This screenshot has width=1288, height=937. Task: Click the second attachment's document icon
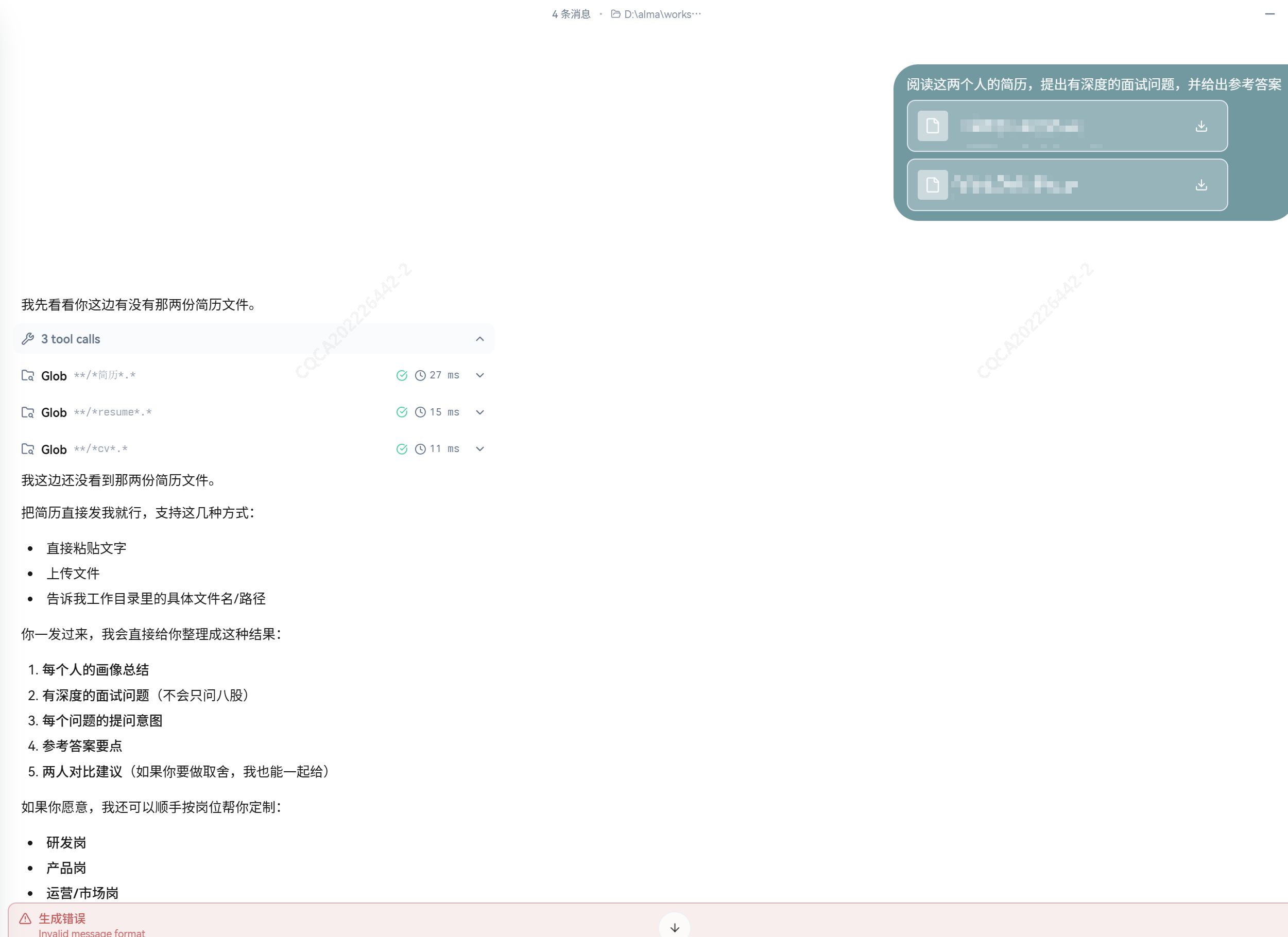pyautogui.click(x=933, y=185)
